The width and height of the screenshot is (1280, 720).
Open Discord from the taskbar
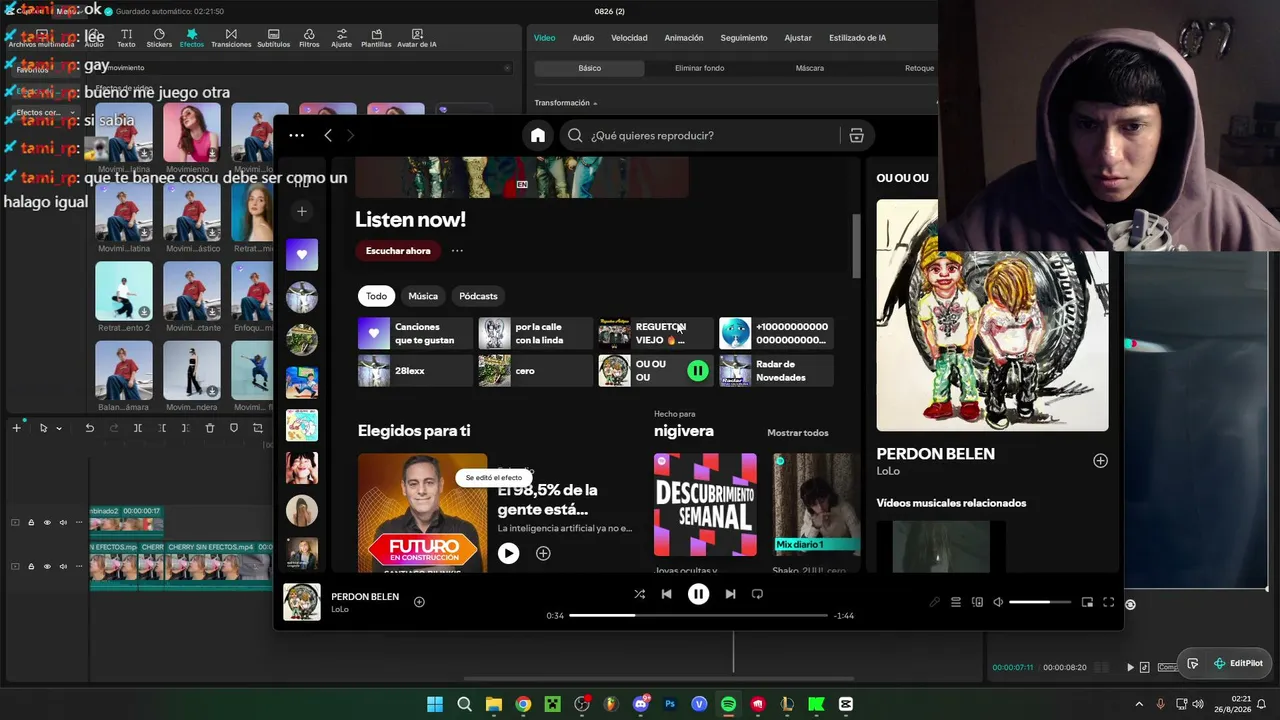(x=641, y=704)
